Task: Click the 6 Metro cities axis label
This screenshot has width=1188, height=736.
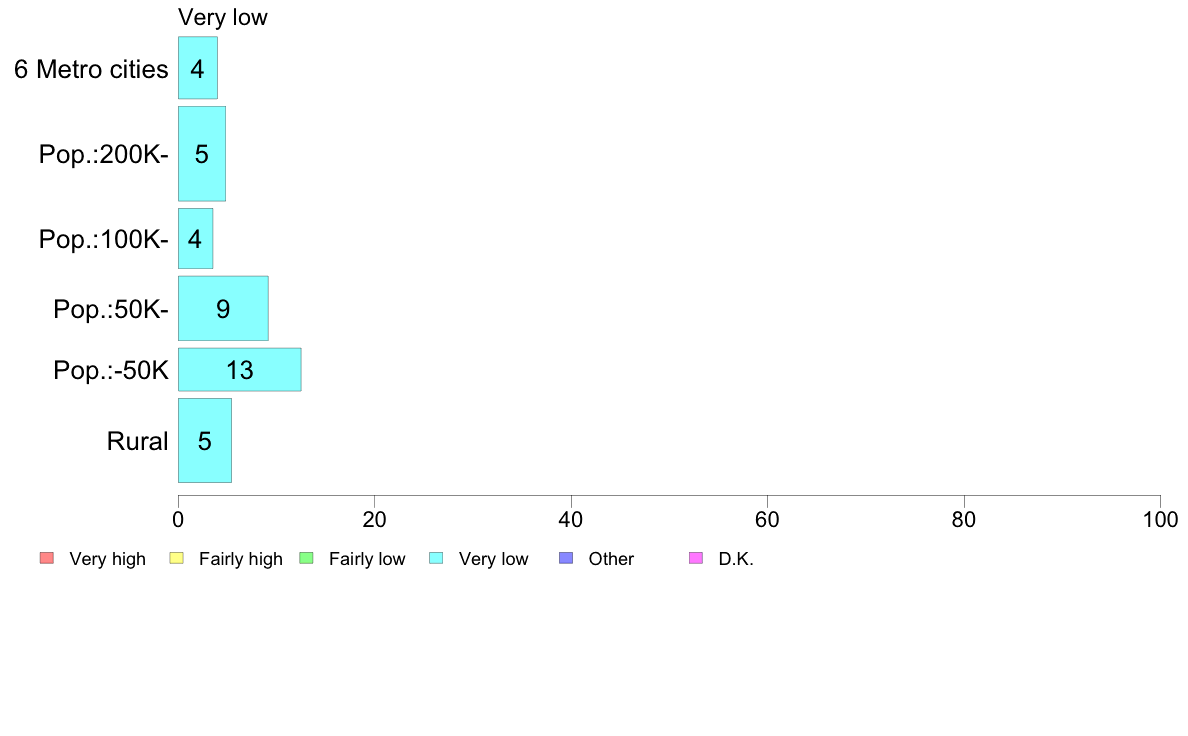Action: click(x=91, y=70)
